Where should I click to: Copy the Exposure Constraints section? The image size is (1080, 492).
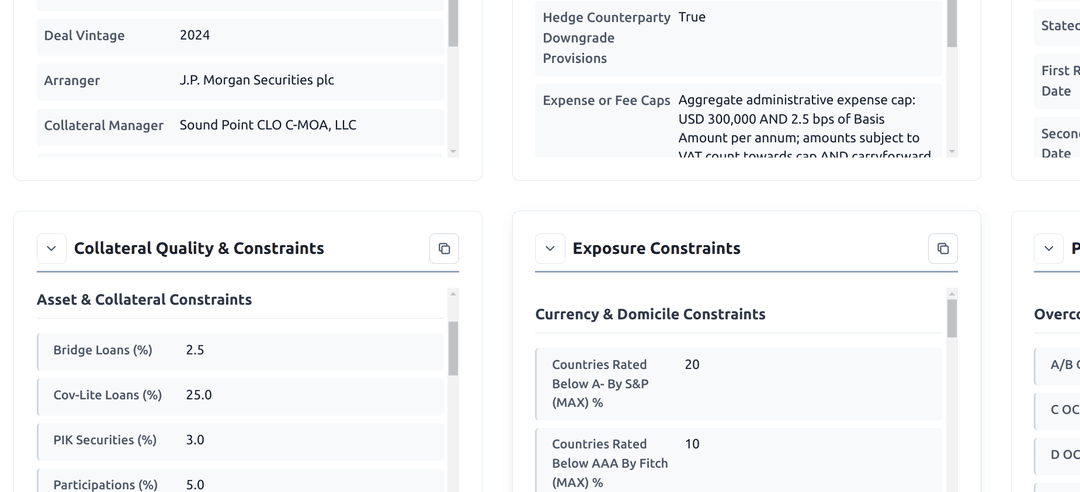(x=942, y=248)
